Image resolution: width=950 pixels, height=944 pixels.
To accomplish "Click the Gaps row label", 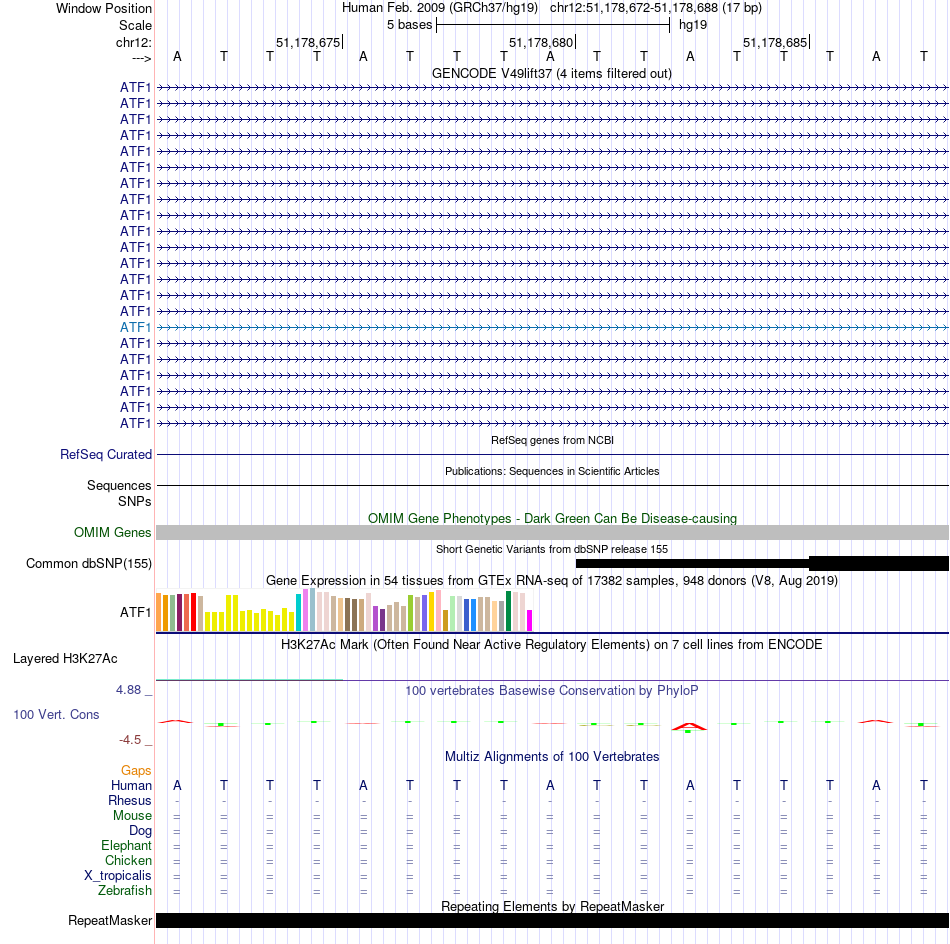I will (x=136, y=771).
